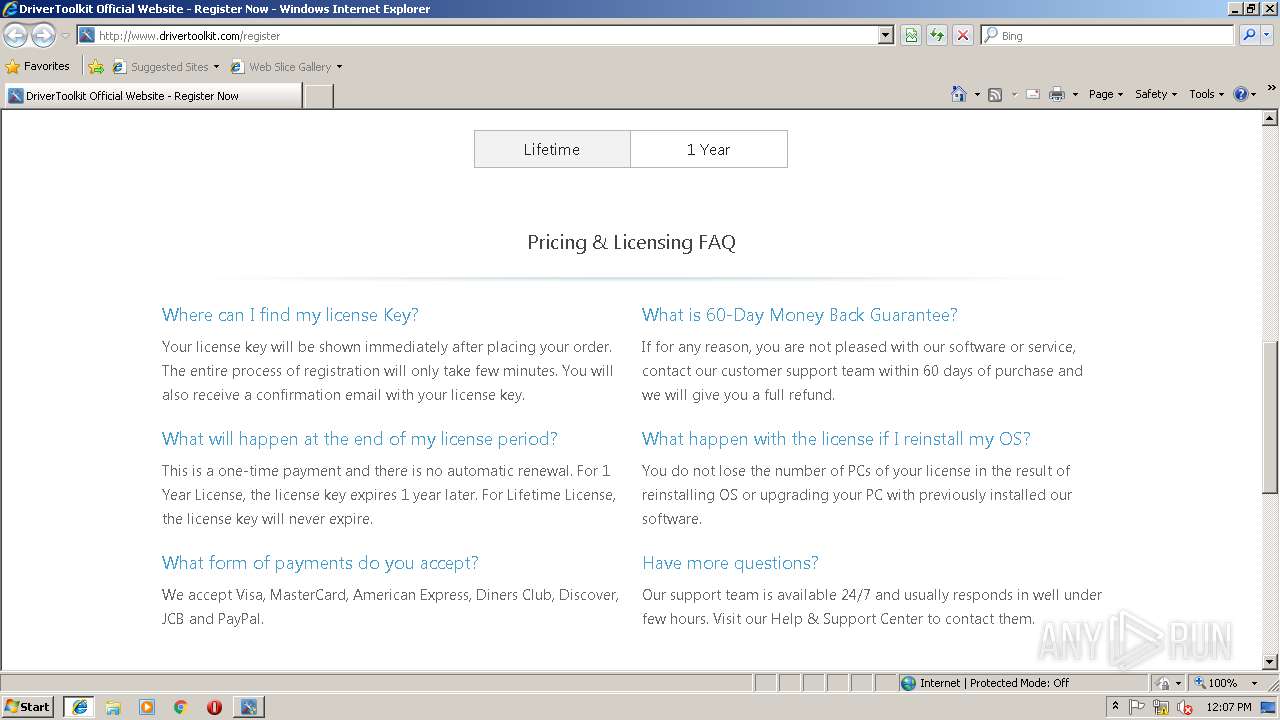
Task: Run the search with the magnifier button
Action: tap(1249, 35)
